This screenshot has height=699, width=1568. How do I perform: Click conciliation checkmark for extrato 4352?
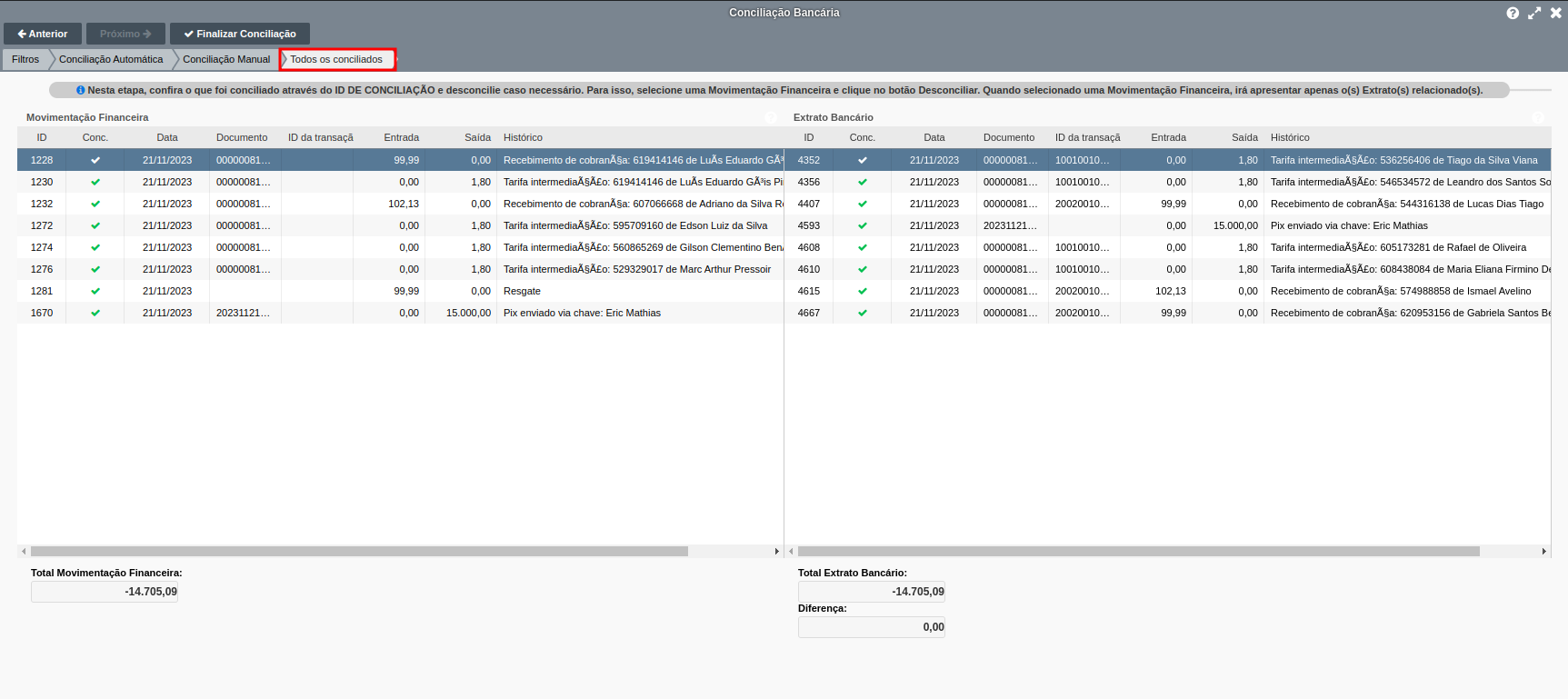click(863, 160)
